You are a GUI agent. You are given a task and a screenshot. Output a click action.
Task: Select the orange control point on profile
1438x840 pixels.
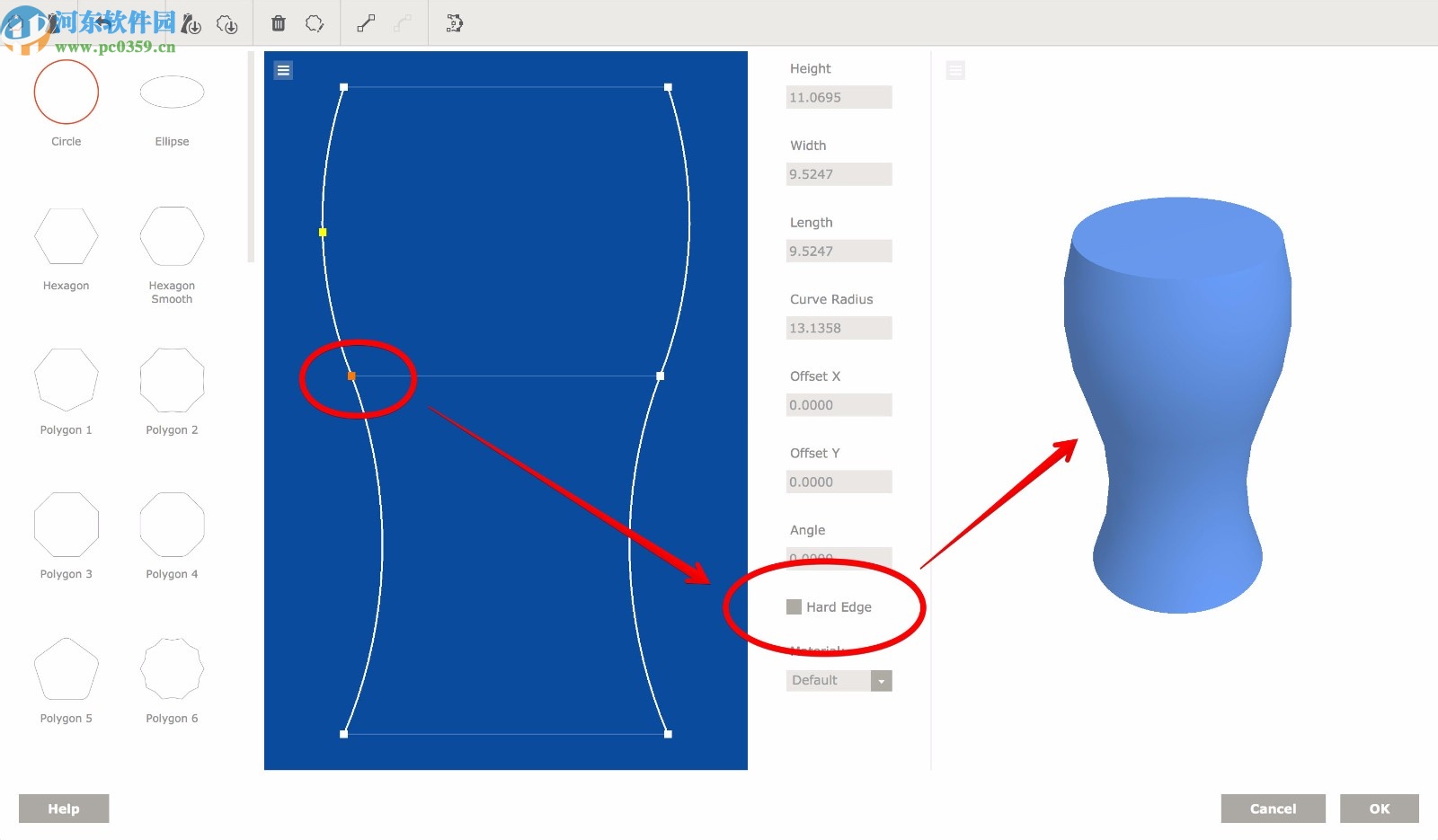pos(351,376)
